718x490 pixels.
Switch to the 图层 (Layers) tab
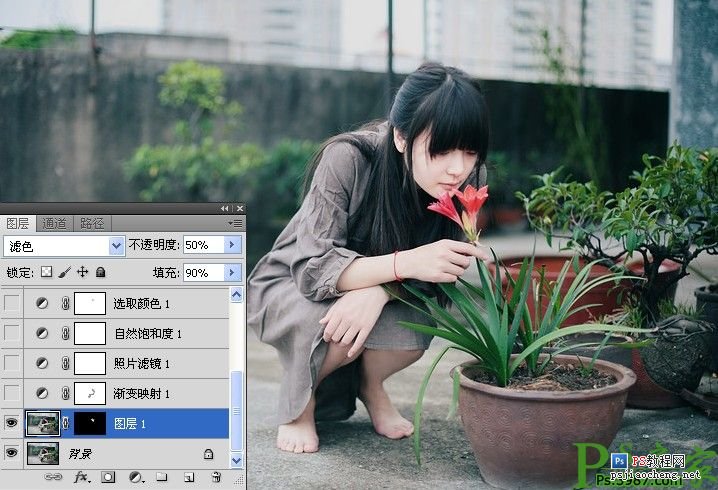18,223
